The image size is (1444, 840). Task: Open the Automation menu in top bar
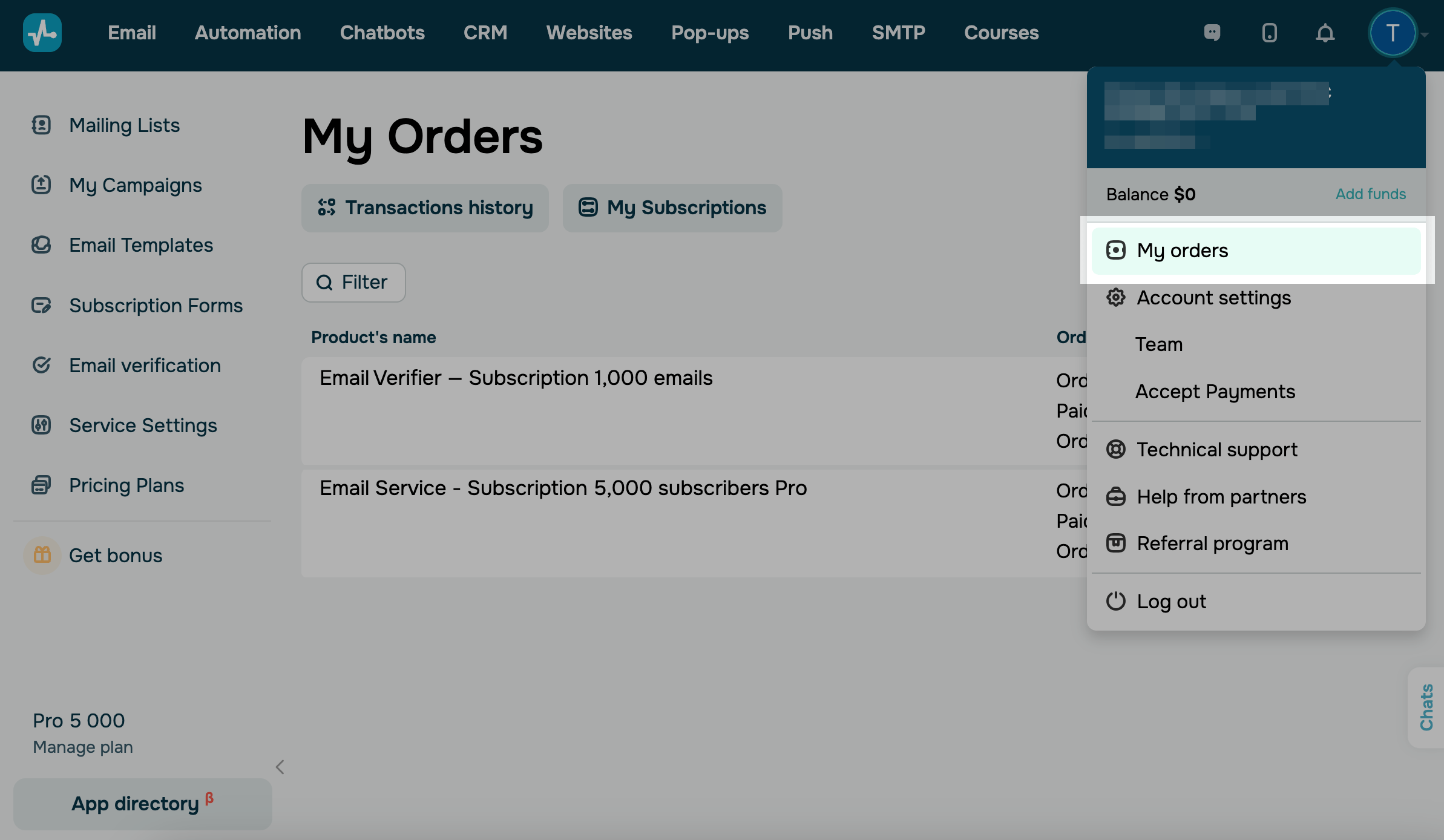point(248,33)
